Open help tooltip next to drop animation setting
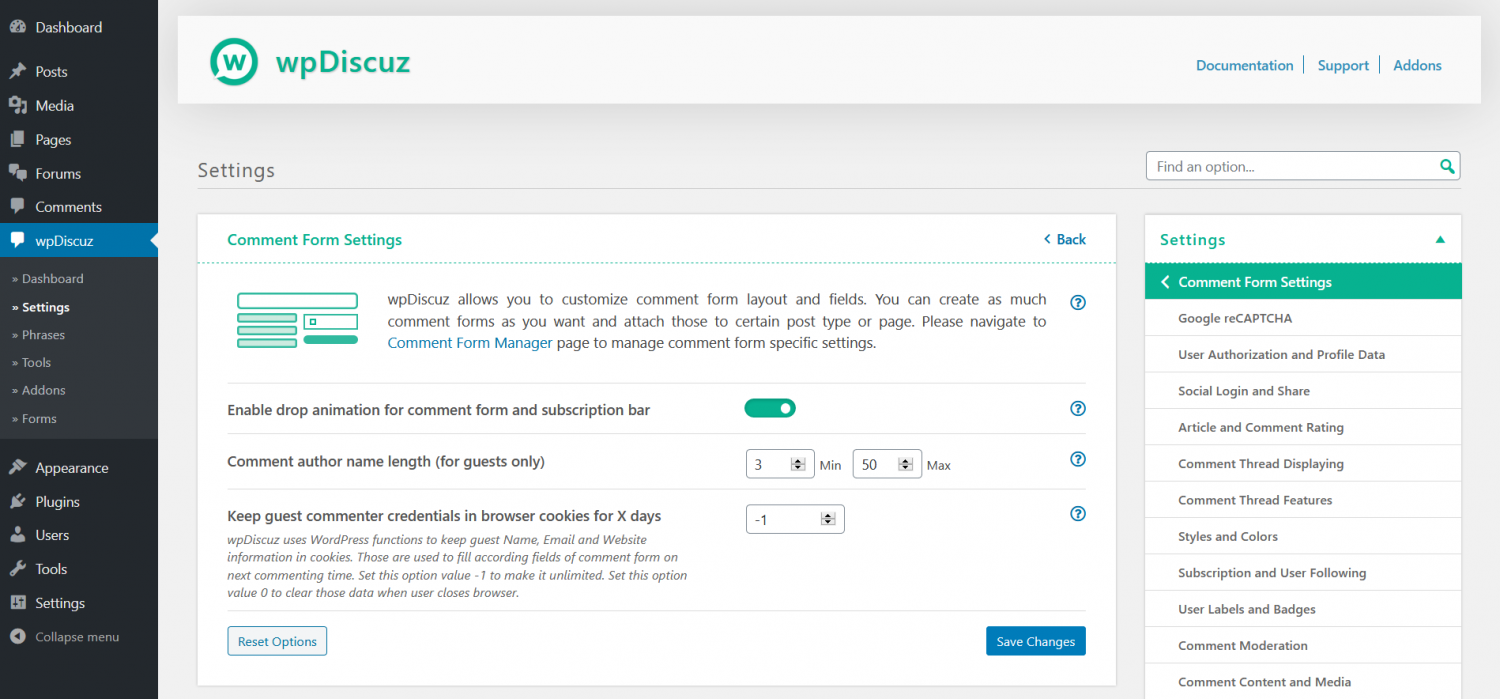1500x699 pixels. coord(1078,408)
